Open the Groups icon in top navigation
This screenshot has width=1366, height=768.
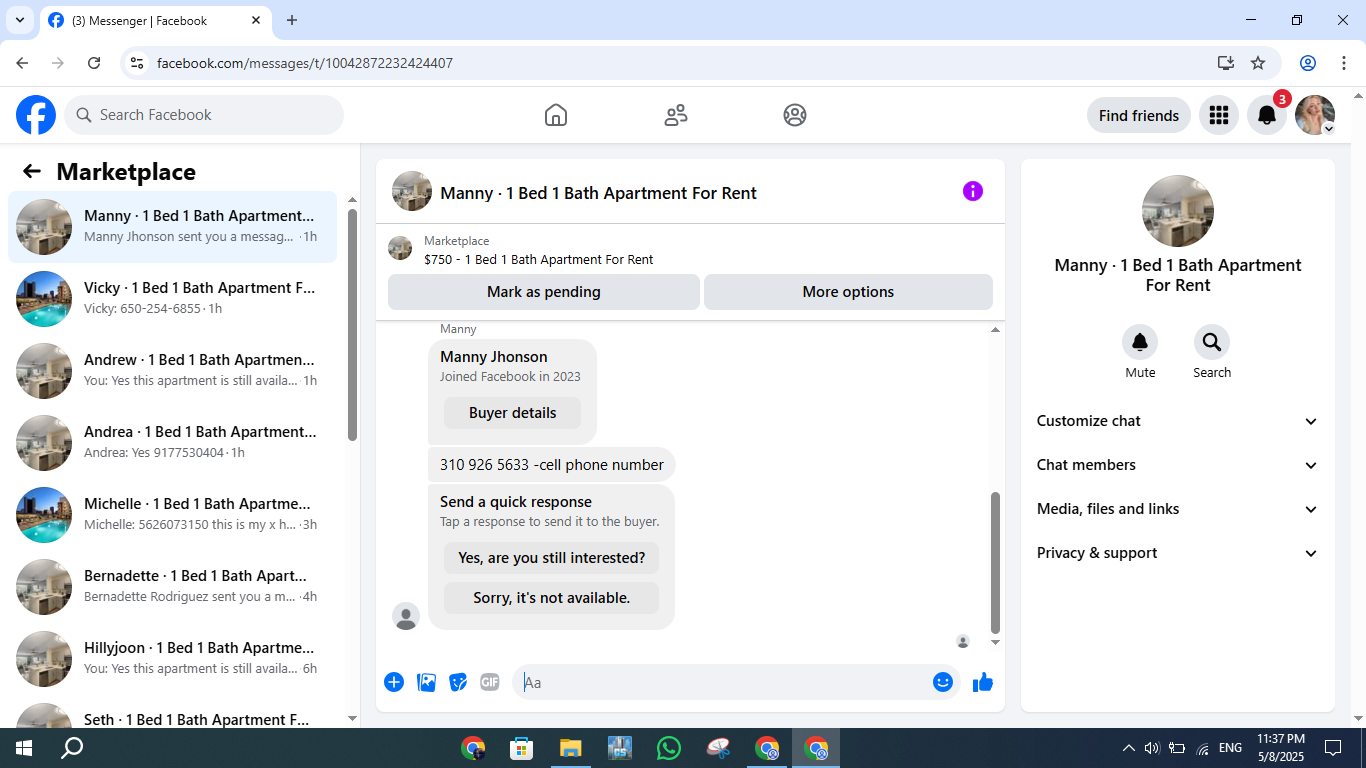click(795, 115)
